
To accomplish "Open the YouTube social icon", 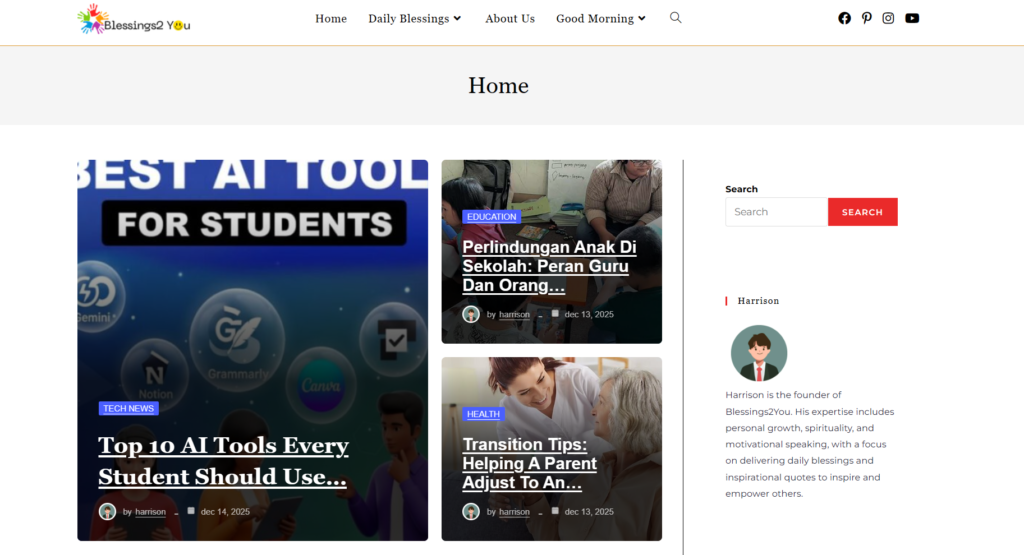I will pos(912,18).
